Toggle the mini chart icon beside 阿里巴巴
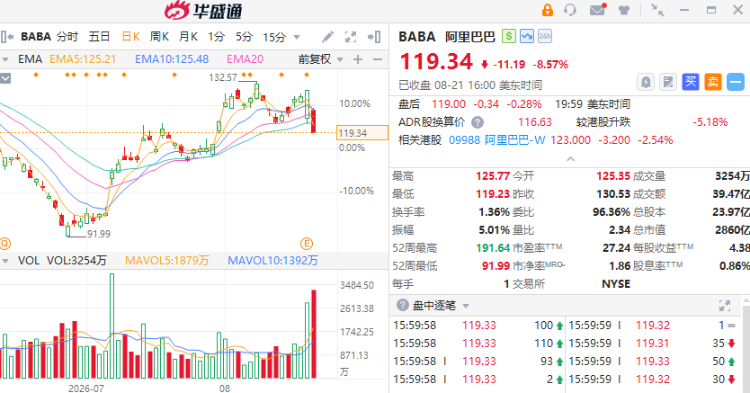Image resolution: width=750 pixels, height=393 pixels. [x=527, y=36]
